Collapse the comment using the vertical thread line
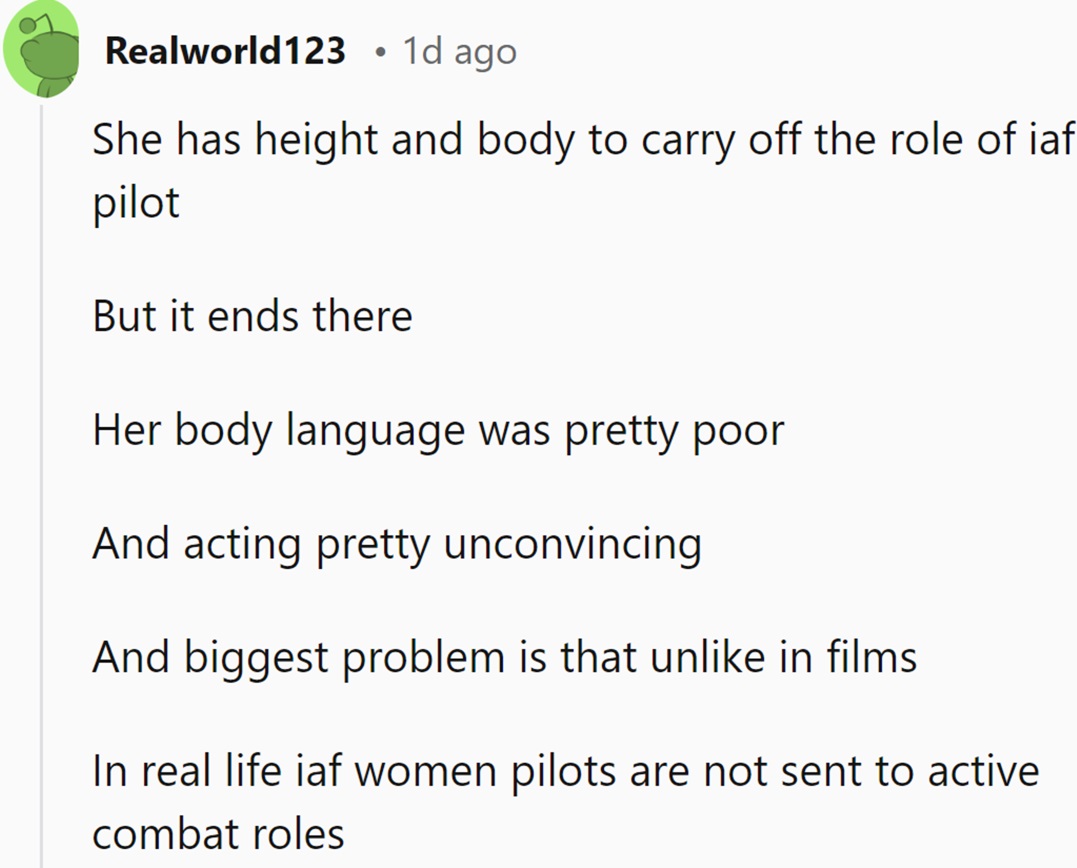The image size is (1077, 868). coord(42,480)
